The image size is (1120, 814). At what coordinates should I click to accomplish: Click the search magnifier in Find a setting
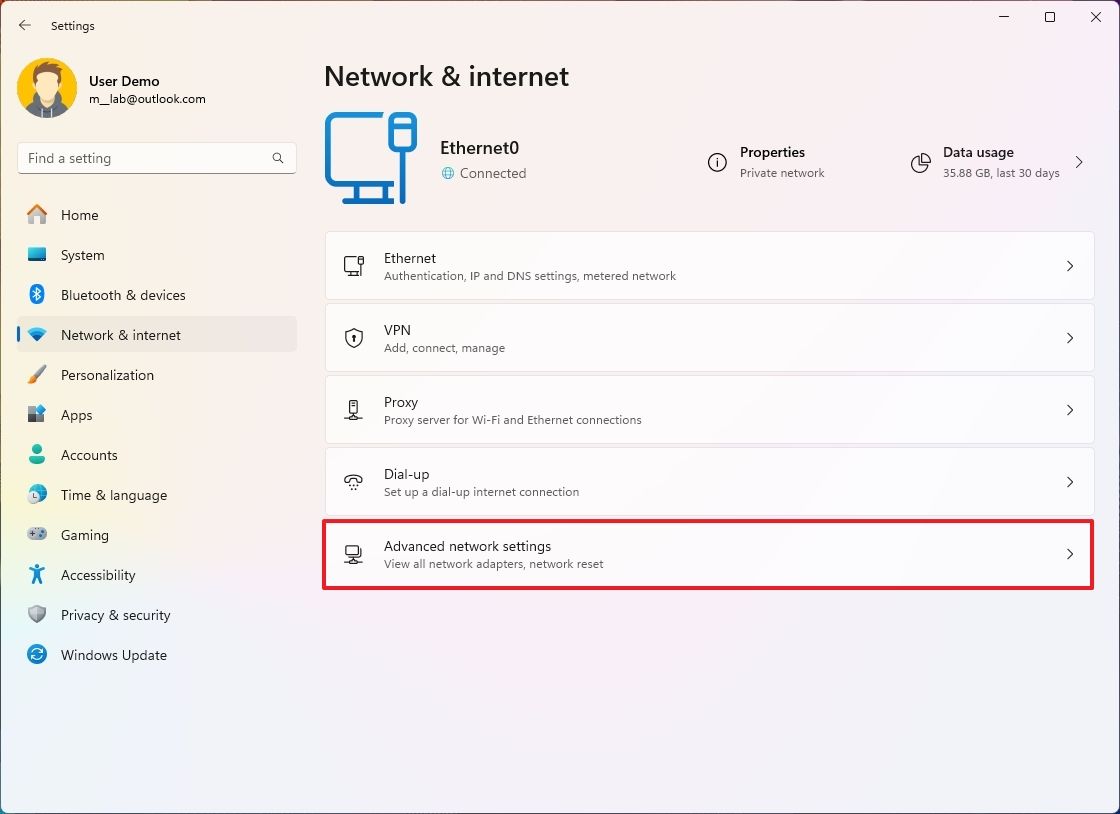coord(277,158)
